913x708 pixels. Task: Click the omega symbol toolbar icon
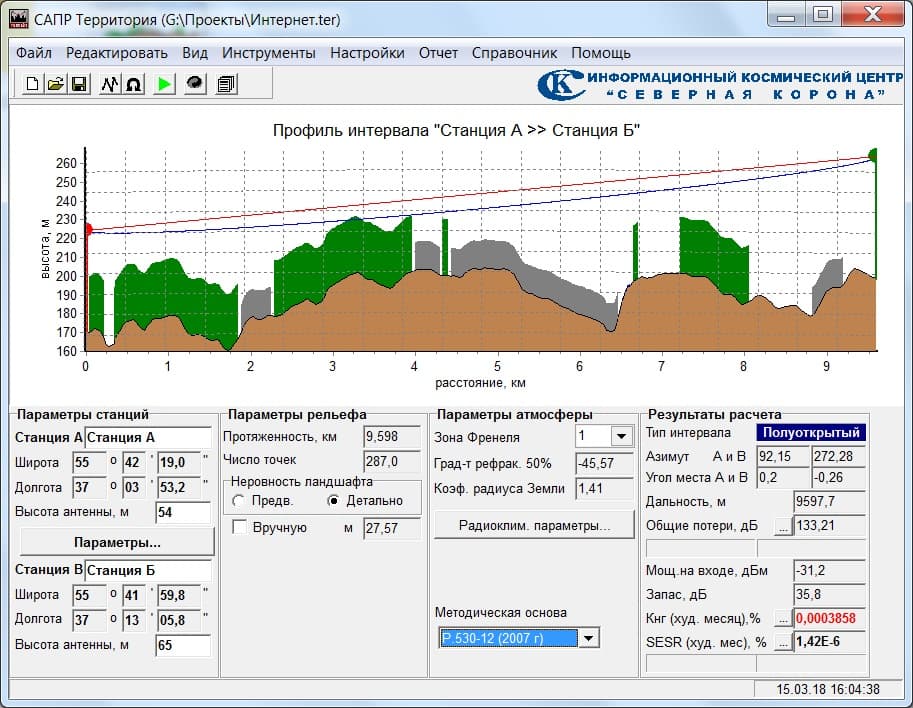(133, 85)
